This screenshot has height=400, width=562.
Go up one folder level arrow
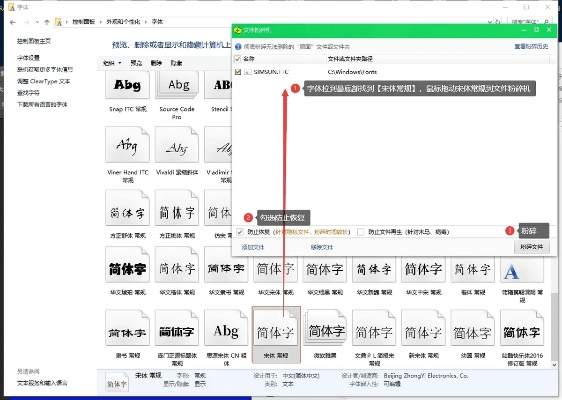click(47, 22)
